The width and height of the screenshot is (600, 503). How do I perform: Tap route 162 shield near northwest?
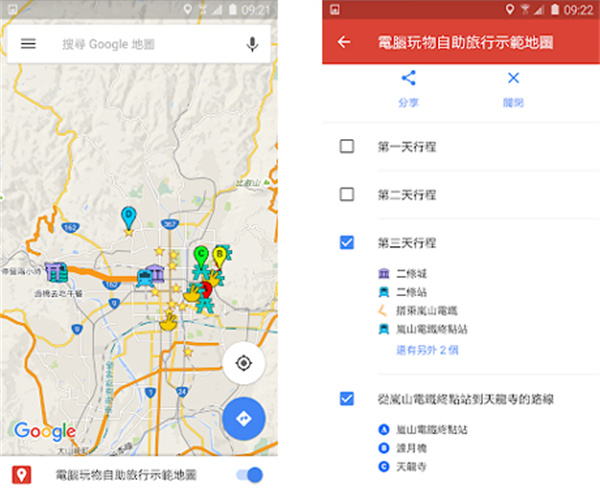70,228
